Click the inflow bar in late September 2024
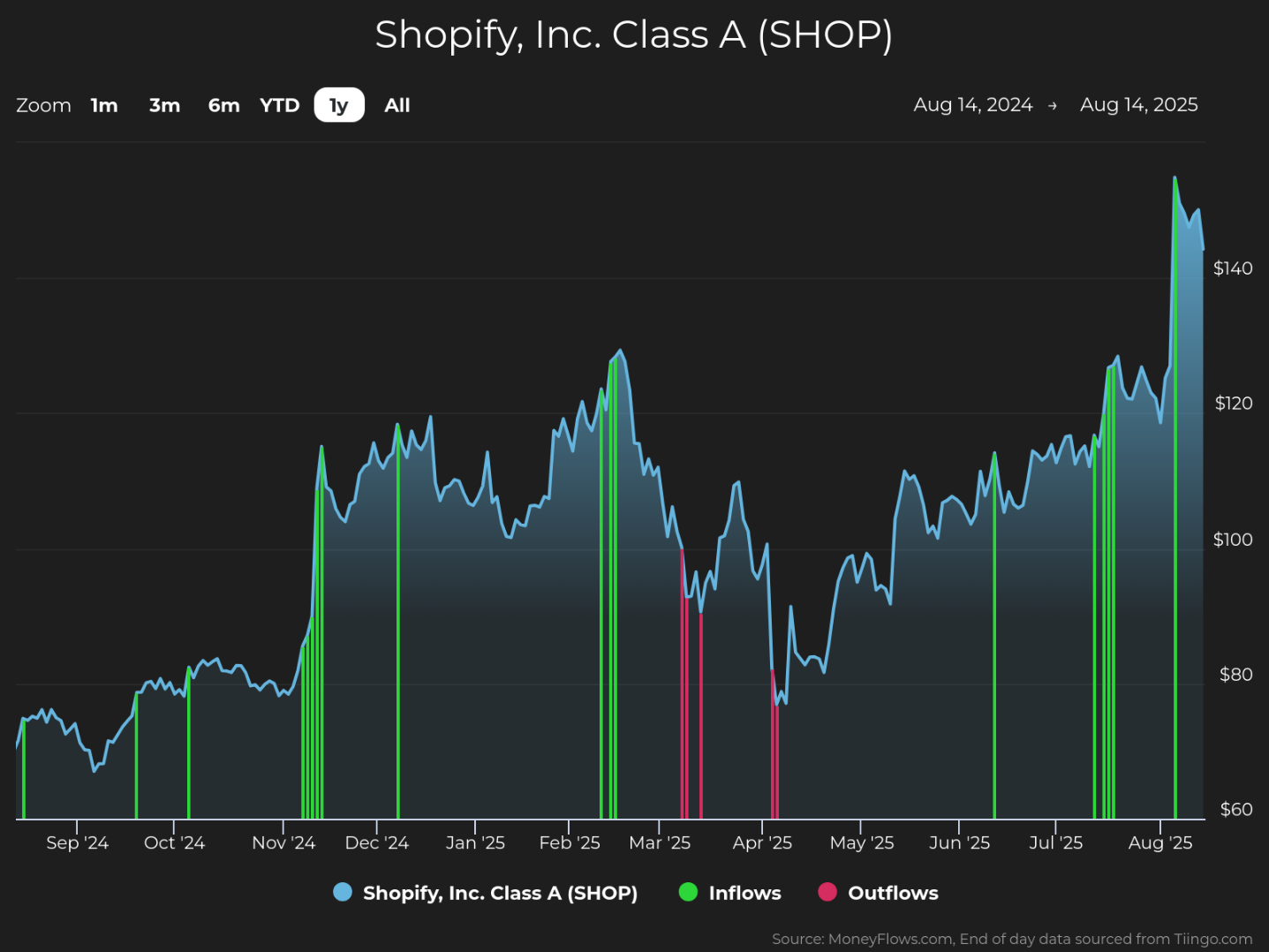Viewport: 1269px width, 952px height. pos(136,756)
